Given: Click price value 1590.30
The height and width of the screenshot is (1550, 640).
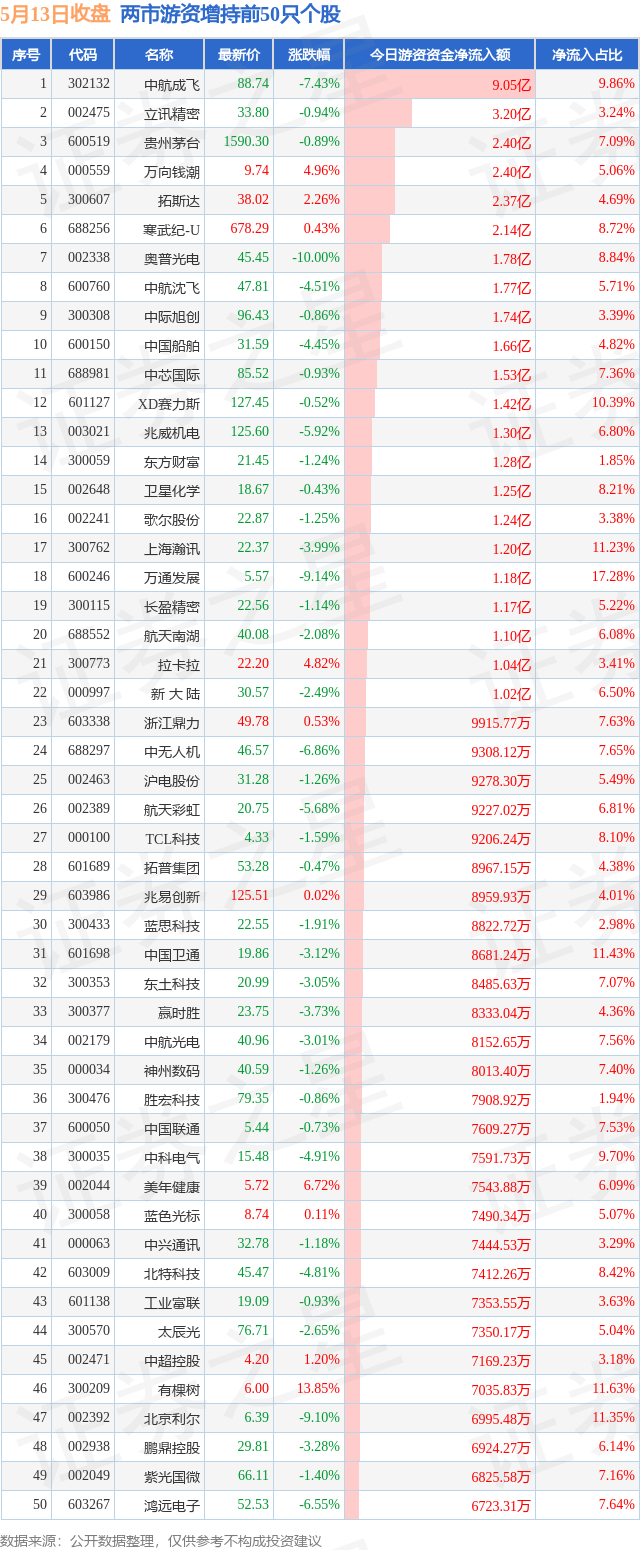Looking at the screenshot, I should click(x=247, y=142).
